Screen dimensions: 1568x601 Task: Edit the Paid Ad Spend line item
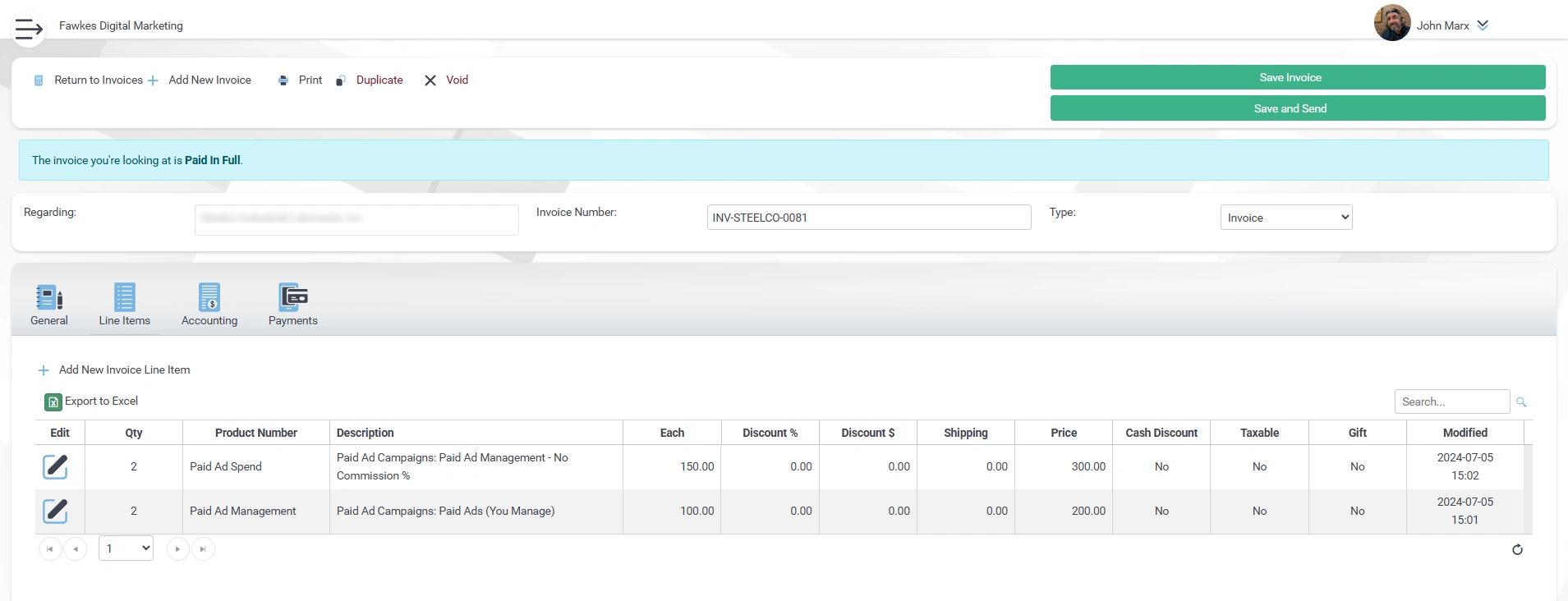(x=55, y=466)
